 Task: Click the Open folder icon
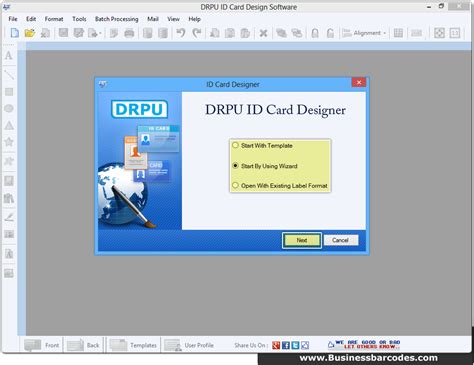point(29,33)
